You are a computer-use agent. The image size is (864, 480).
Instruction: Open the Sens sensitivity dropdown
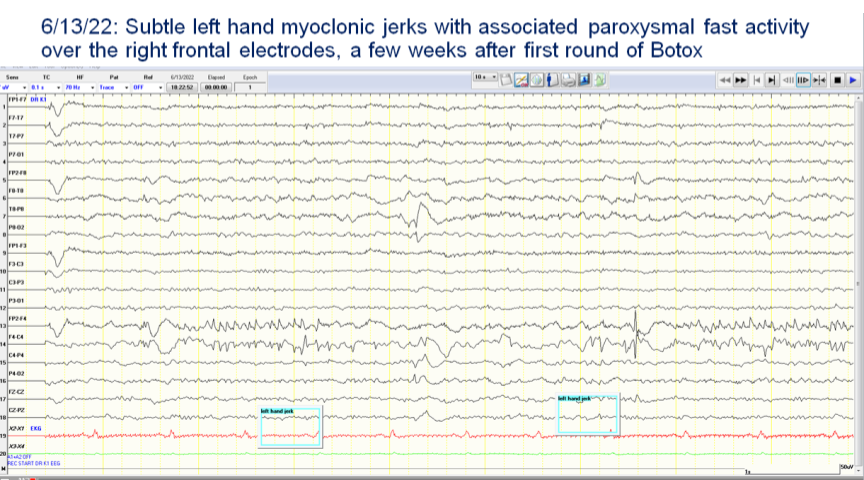22,87
